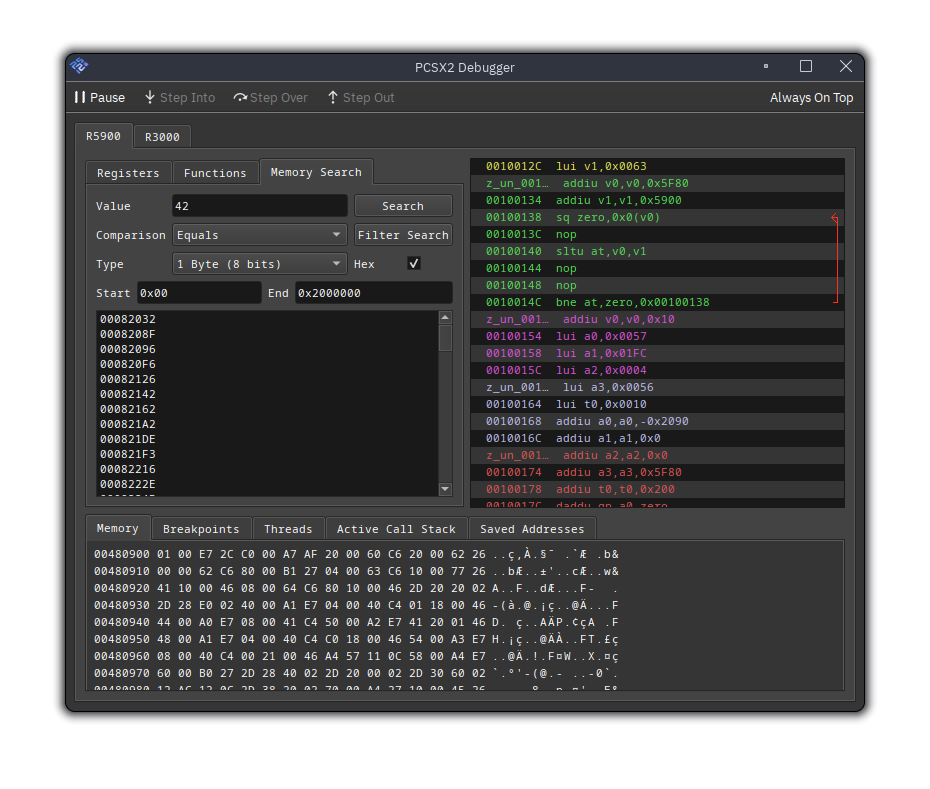
Task: Switch to the Breakpoints tab
Action: [201, 529]
